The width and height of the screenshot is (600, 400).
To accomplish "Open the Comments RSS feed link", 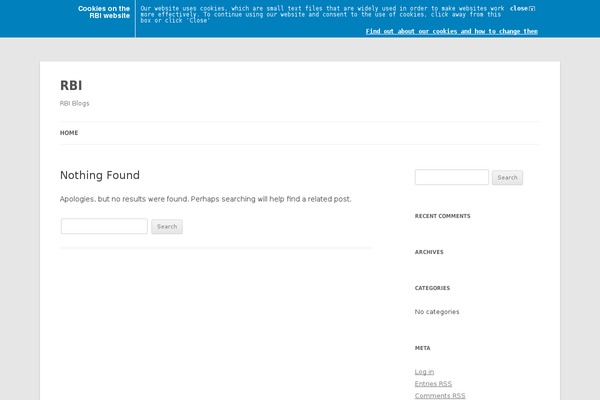I will 440,396.
